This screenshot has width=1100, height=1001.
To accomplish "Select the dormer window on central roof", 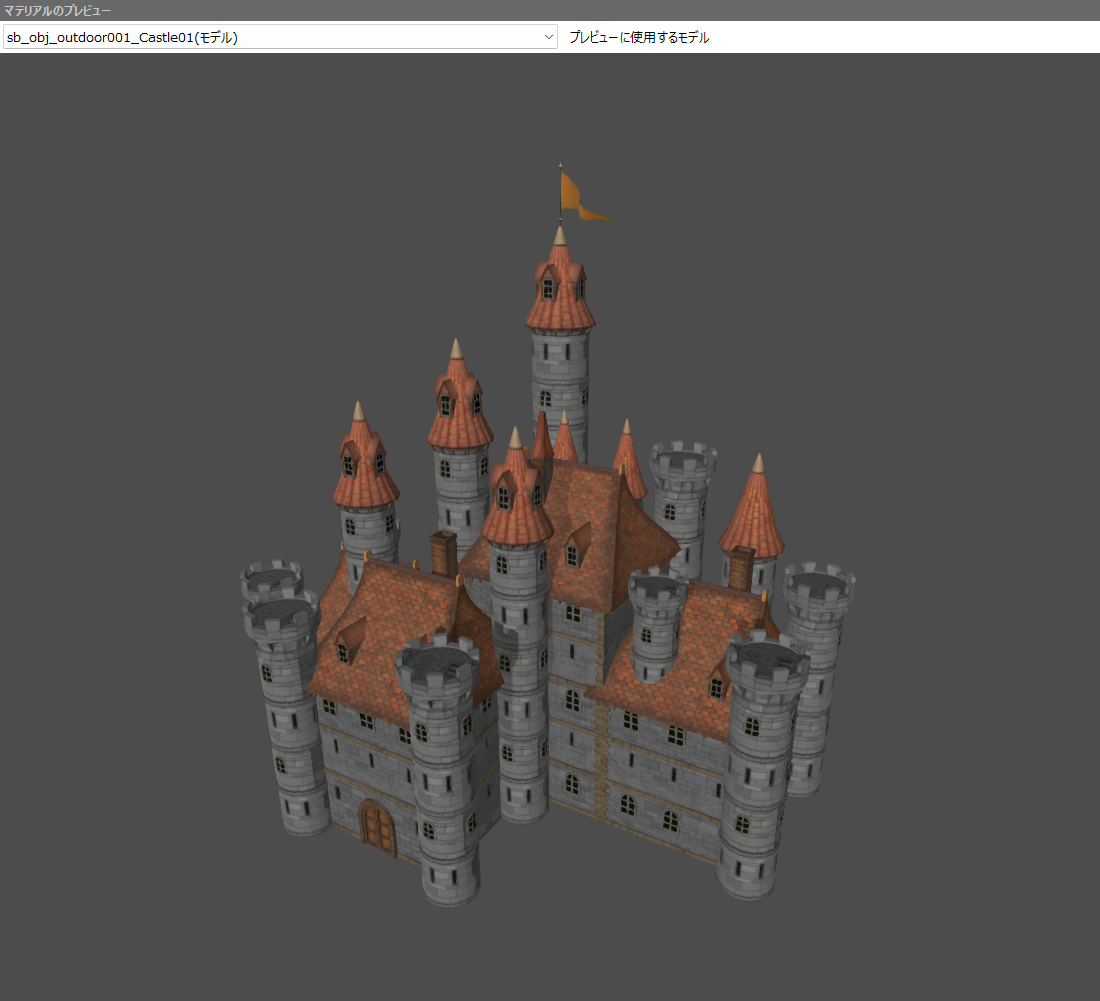I will coord(577,543).
